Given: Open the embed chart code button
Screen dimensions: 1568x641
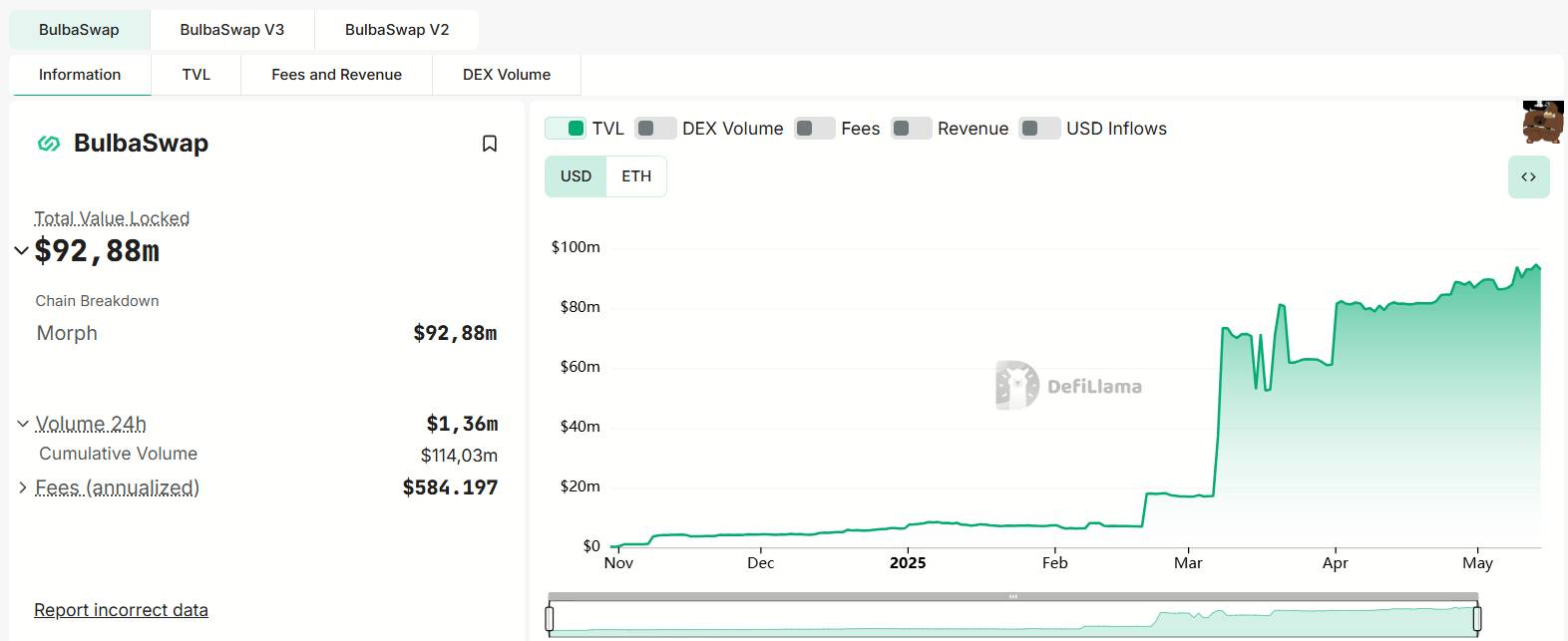Looking at the screenshot, I should tap(1528, 177).
